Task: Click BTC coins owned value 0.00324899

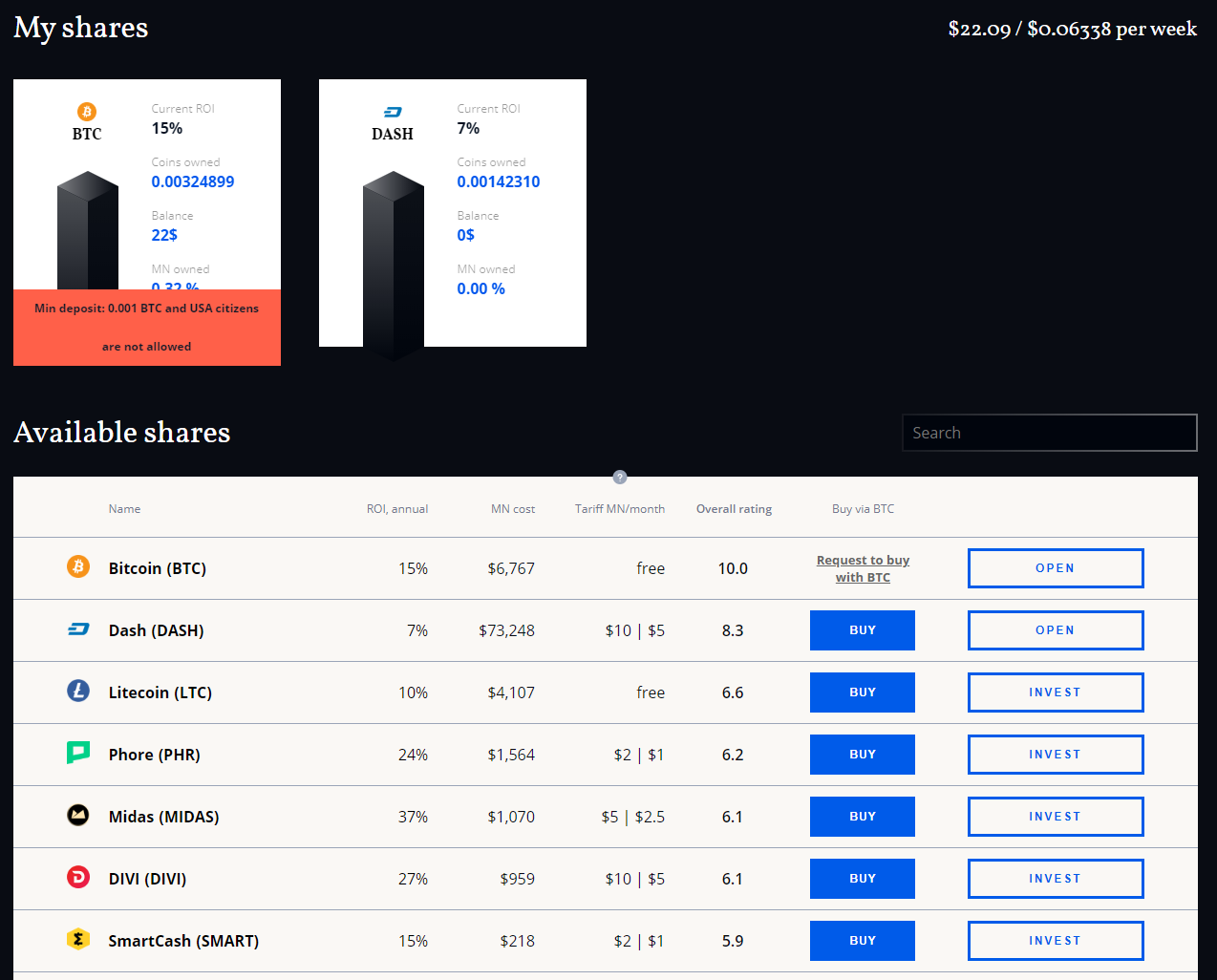Action: point(193,181)
